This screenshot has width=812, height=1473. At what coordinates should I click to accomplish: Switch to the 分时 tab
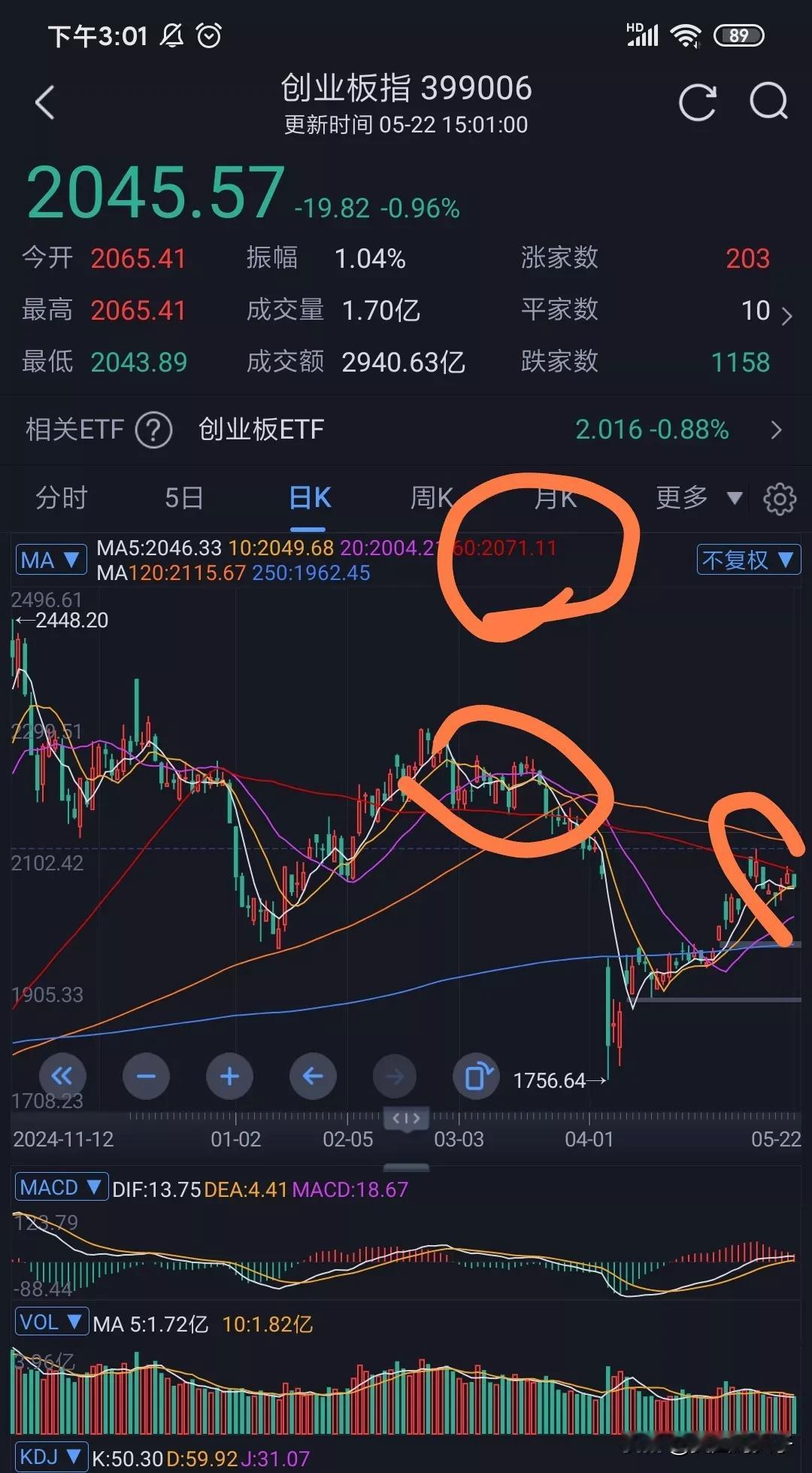[62, 498]
